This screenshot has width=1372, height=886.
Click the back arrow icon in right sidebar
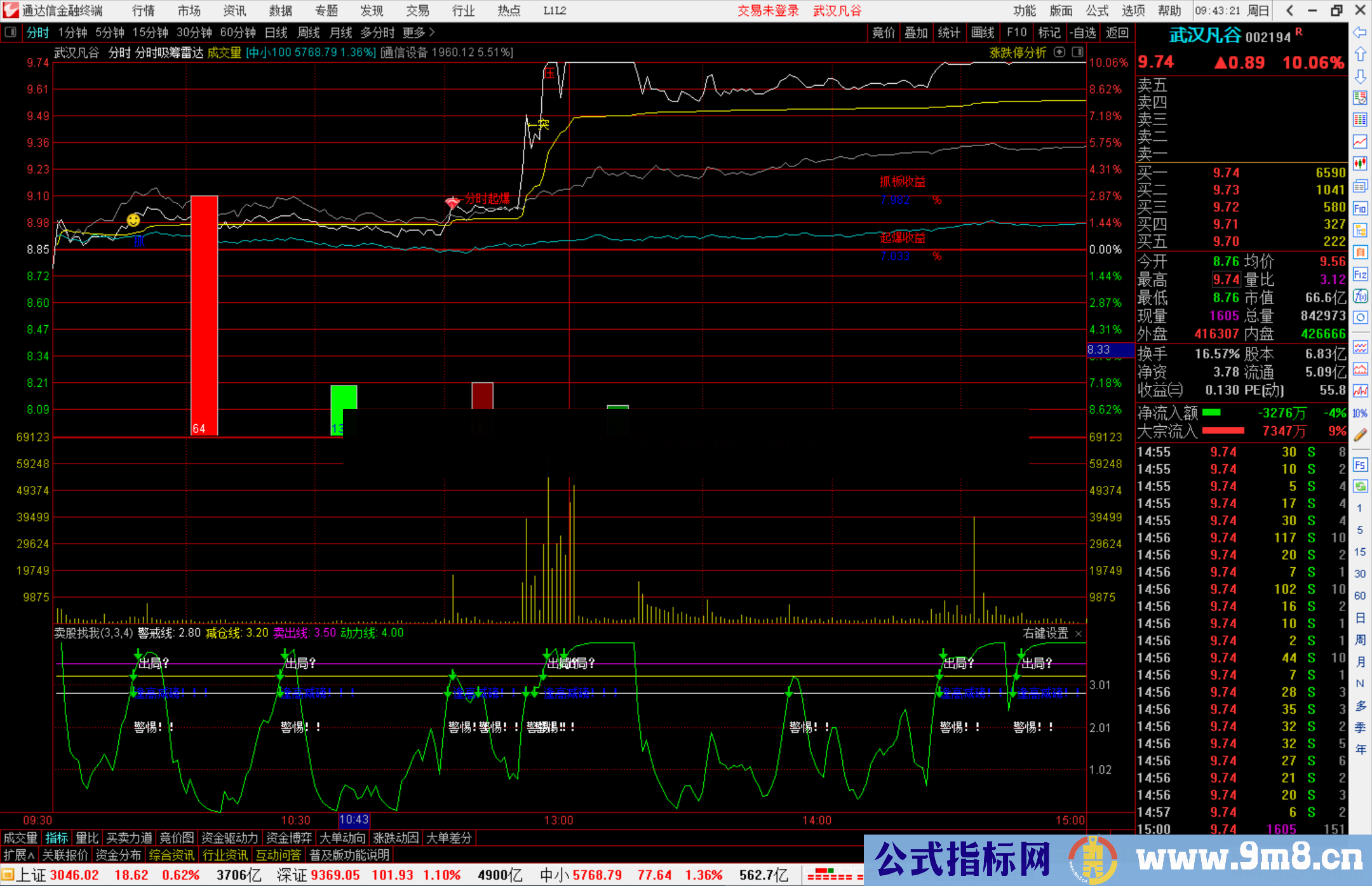point(1360,32)
